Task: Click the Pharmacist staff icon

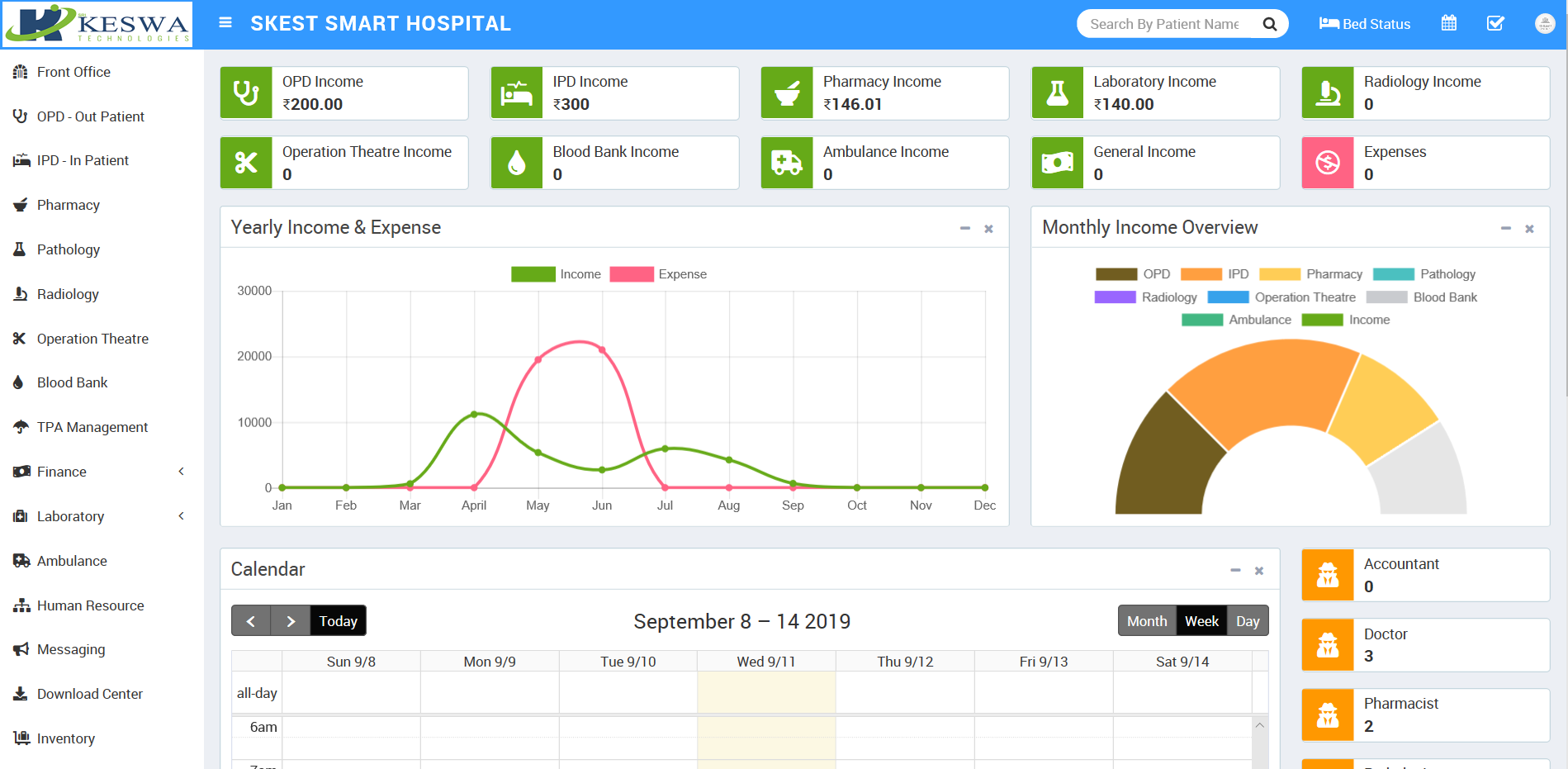Action: [1328, 714]
